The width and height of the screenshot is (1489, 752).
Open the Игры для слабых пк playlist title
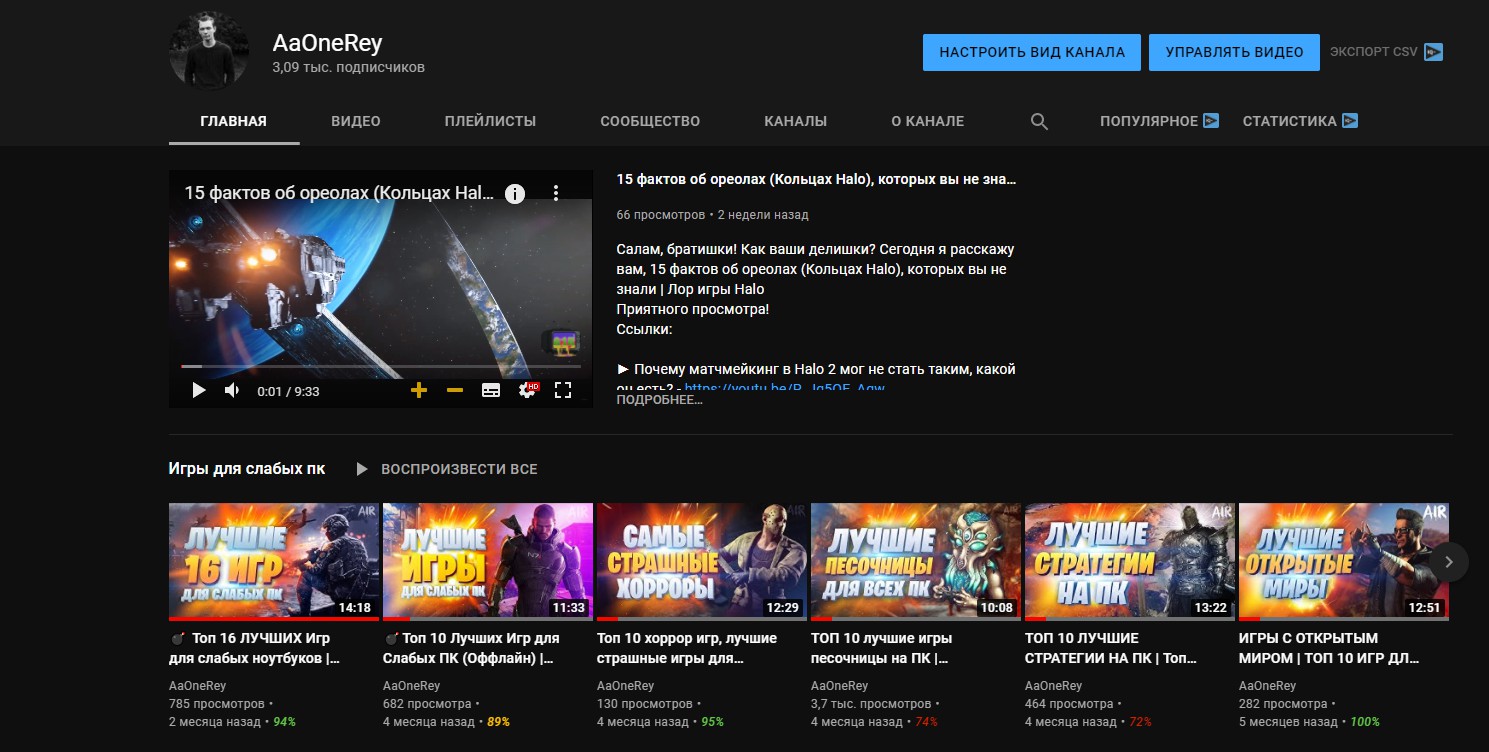247,469
